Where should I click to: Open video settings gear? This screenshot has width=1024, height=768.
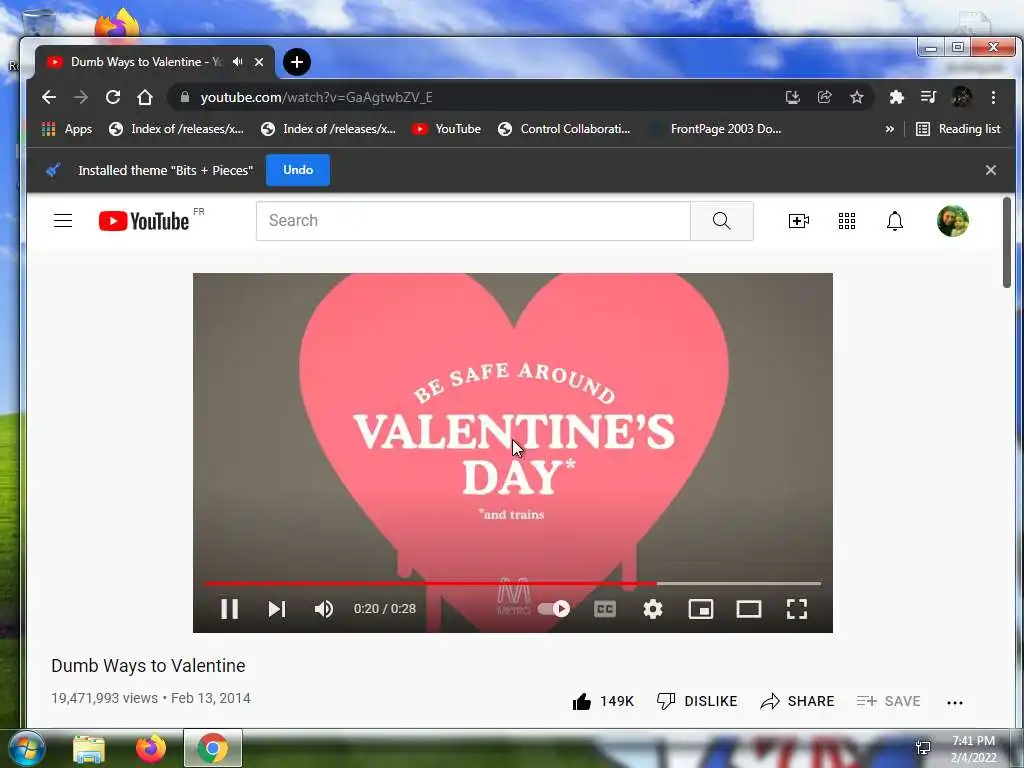tap(652, 609)
